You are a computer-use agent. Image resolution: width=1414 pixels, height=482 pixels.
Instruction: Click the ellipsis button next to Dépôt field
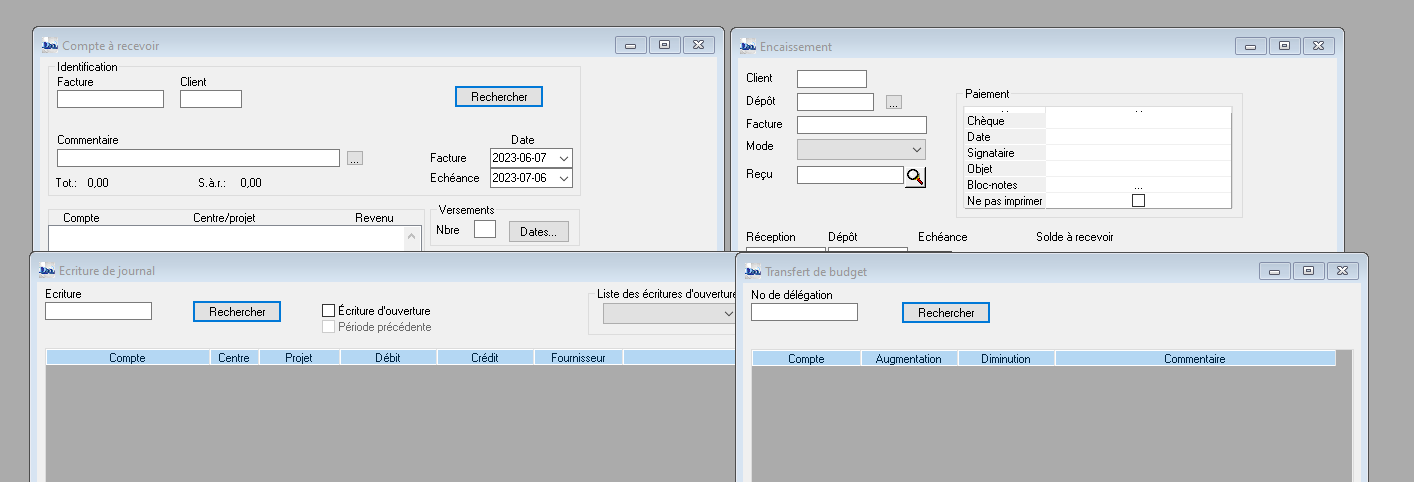coord(894,102)
